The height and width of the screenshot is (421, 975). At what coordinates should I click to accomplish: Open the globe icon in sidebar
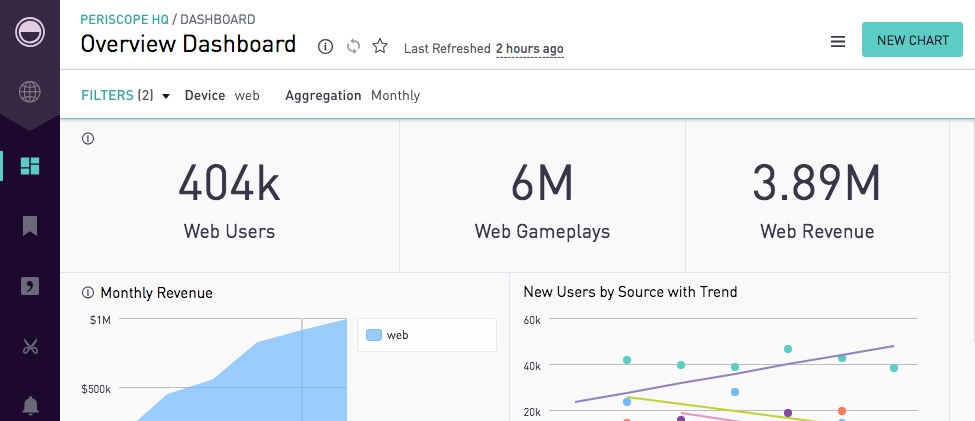pos(30,92)
